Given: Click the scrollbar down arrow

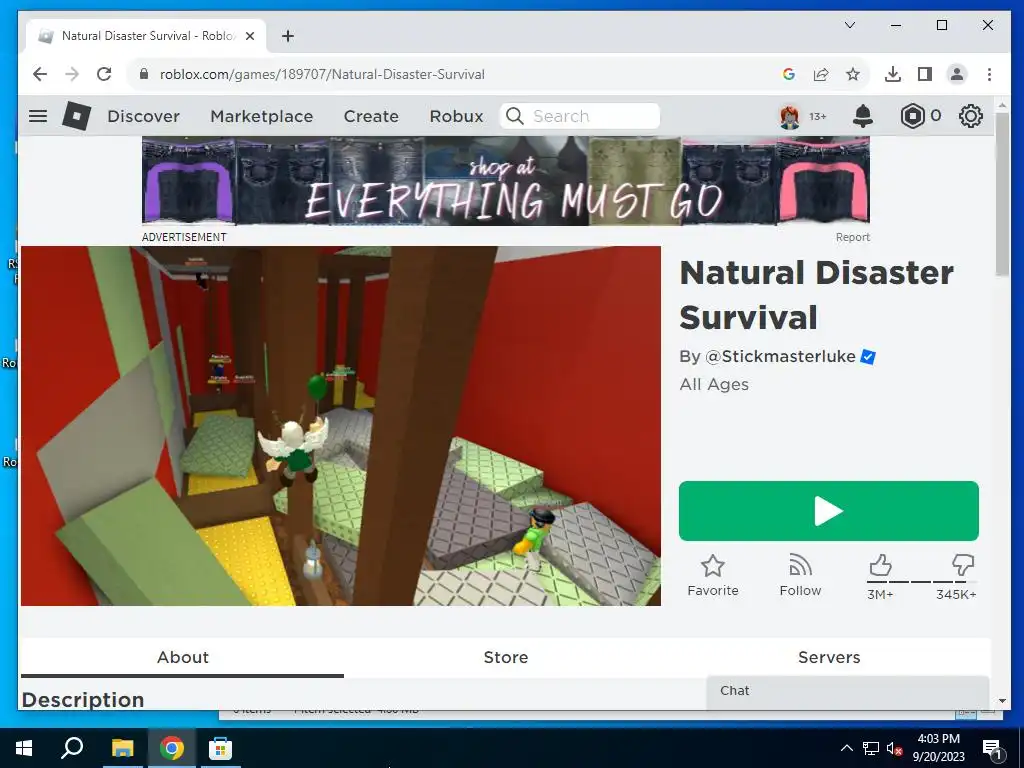Looking at the screenshot, I should [x=1002, y=701].
